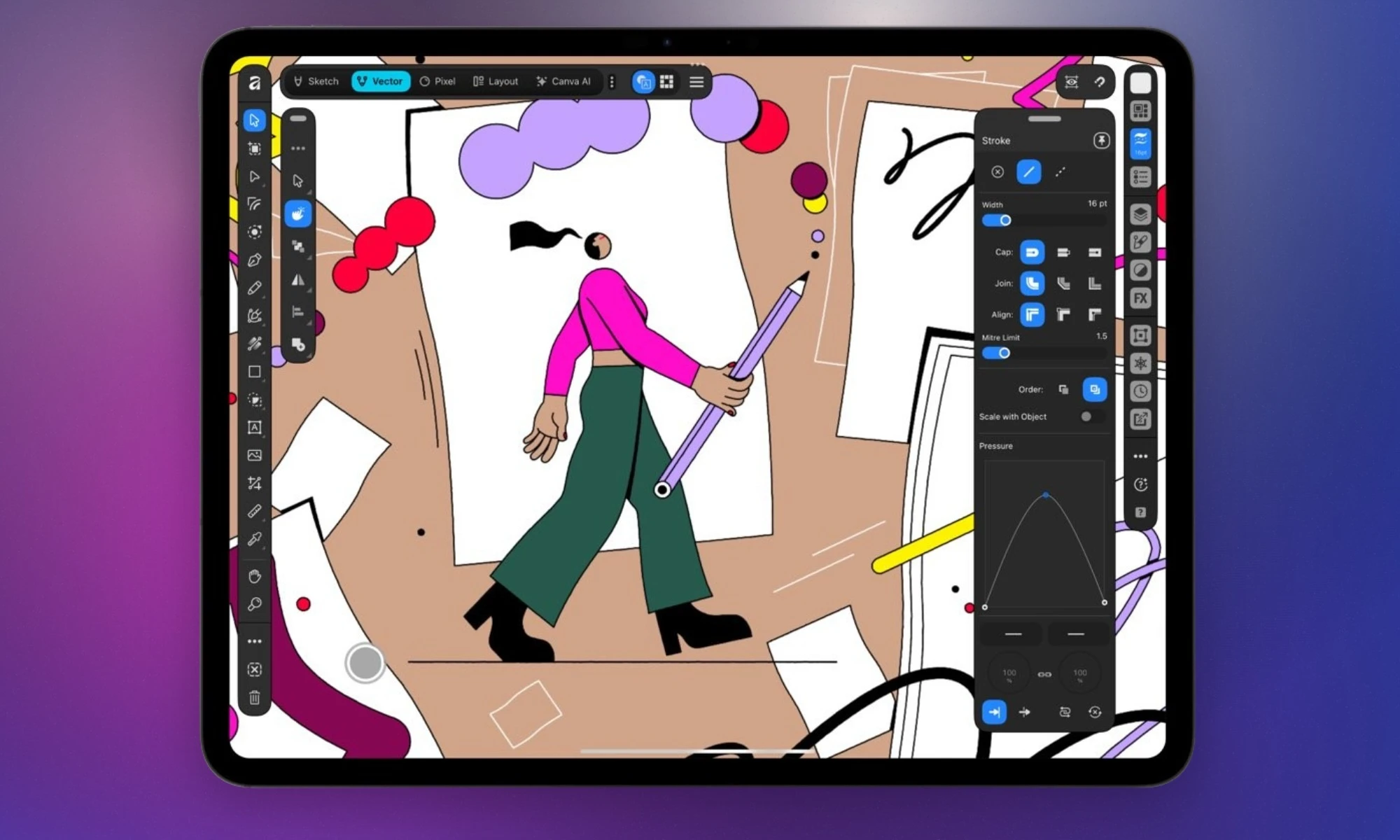The image size is (1400, 840).
Task: Expand studio overflow vertical dots menu
Action: pos(612,82)
